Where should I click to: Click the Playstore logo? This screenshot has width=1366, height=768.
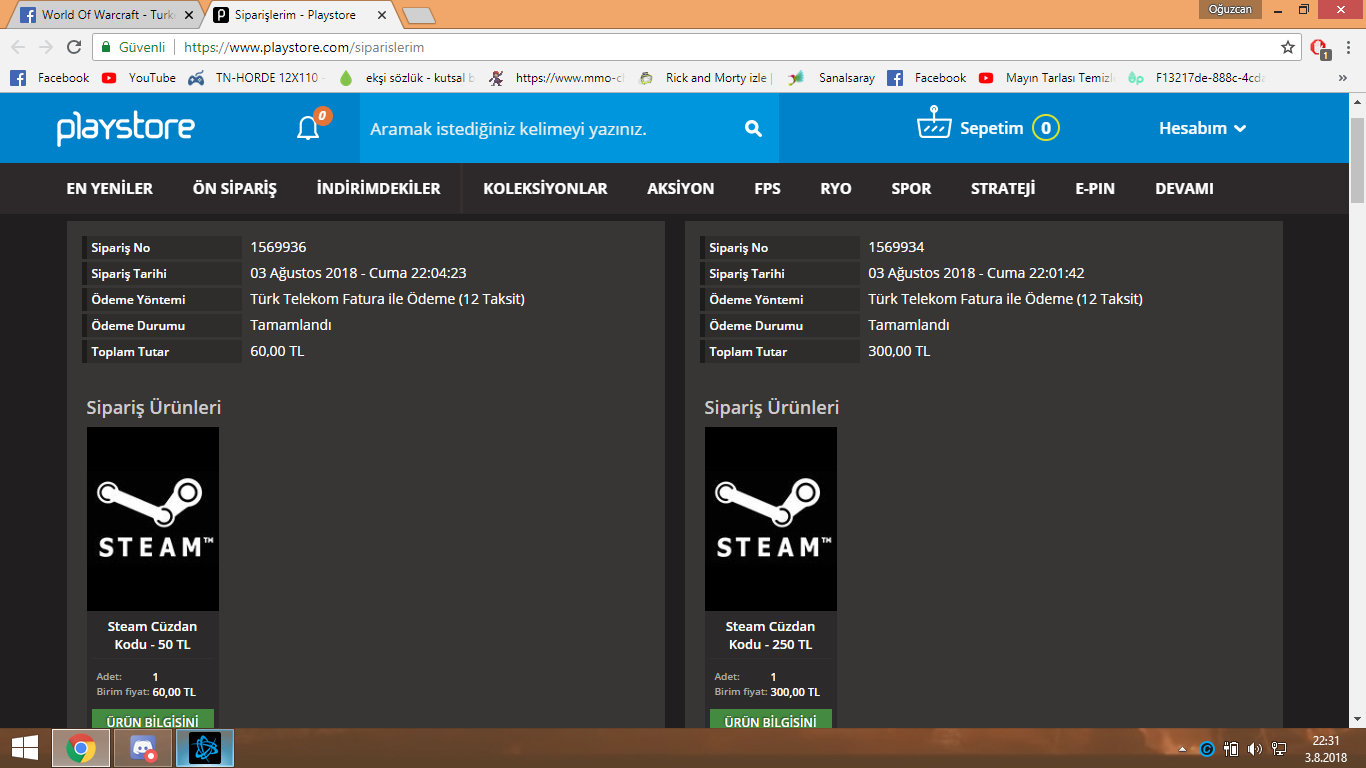(126, 129)
